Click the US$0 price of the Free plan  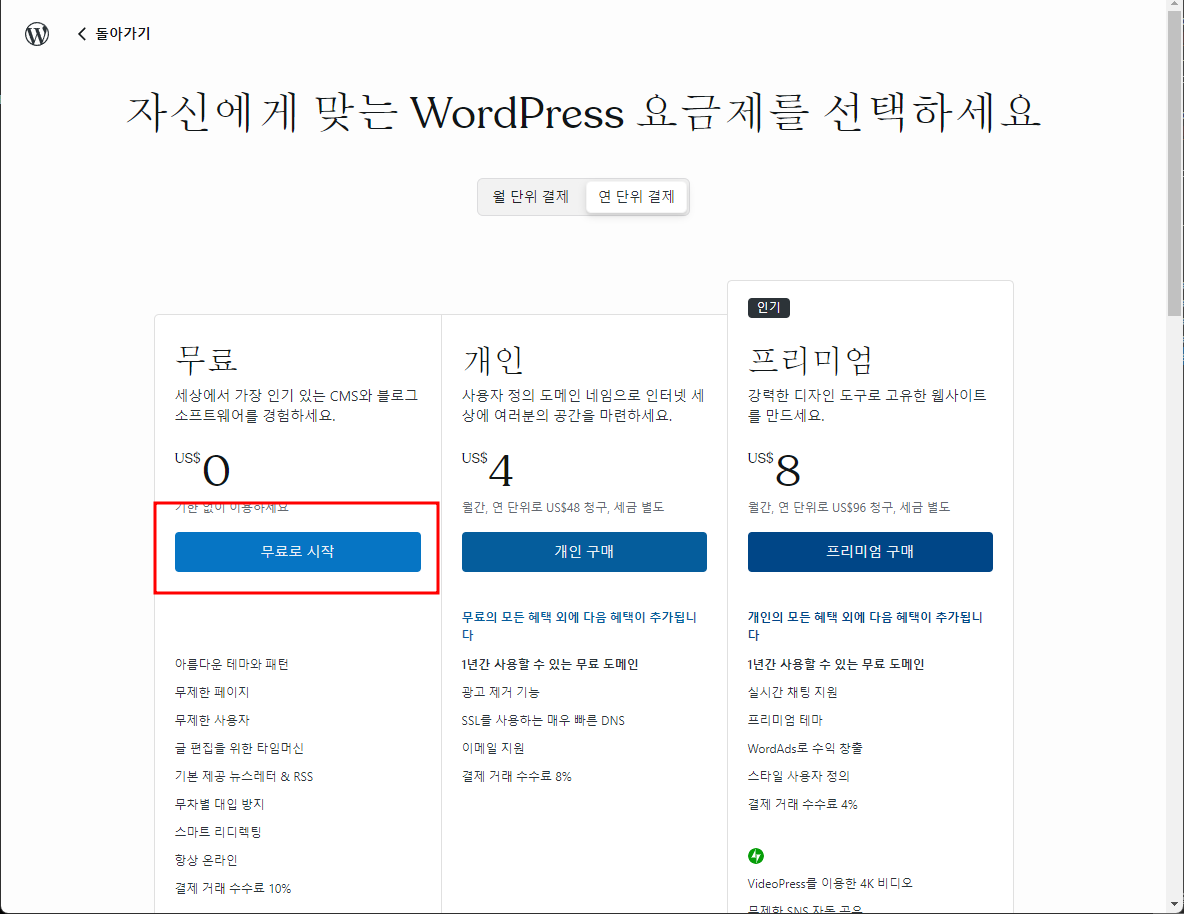(202, 469)
